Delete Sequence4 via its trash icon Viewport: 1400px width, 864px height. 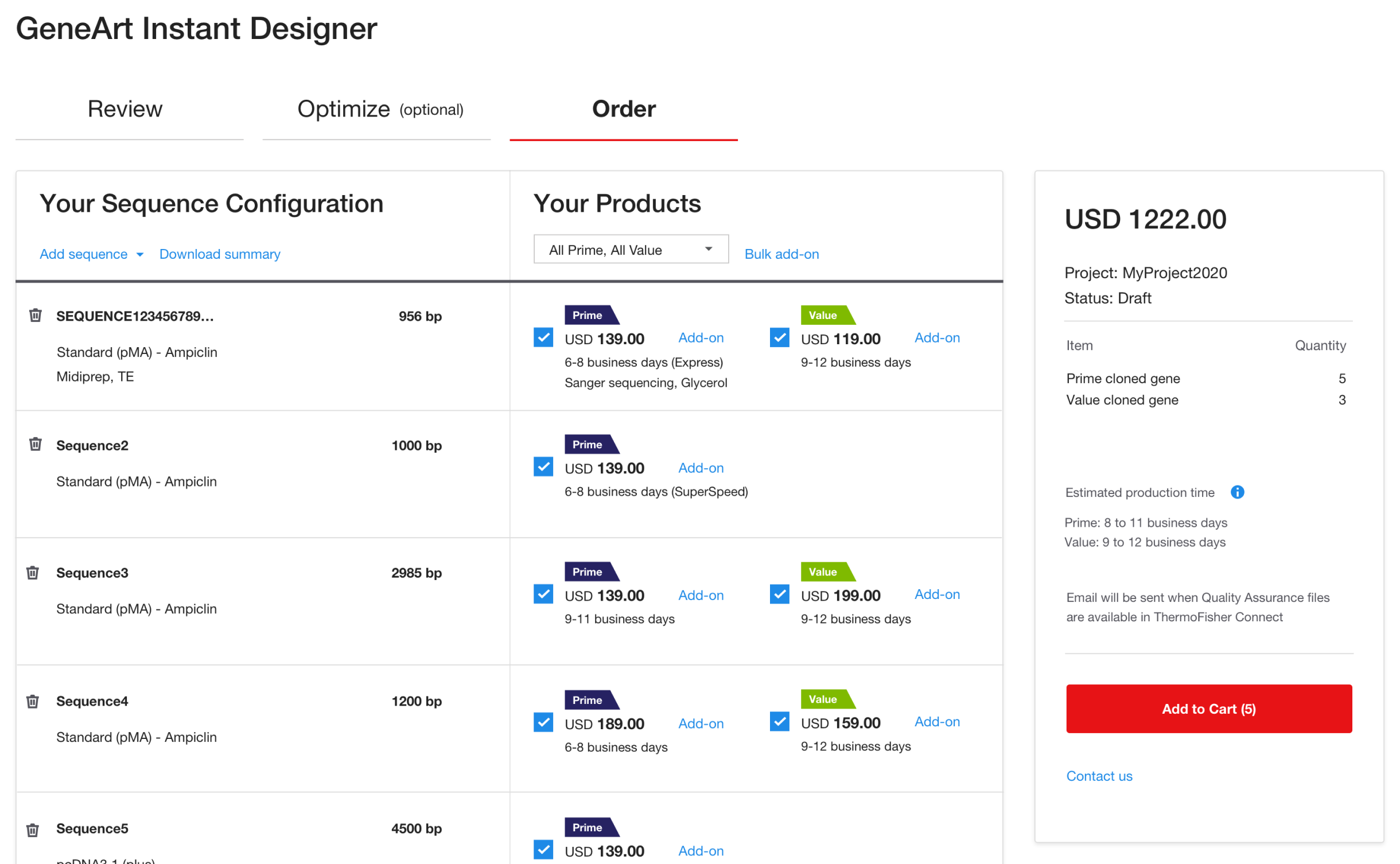coord(33,701)
